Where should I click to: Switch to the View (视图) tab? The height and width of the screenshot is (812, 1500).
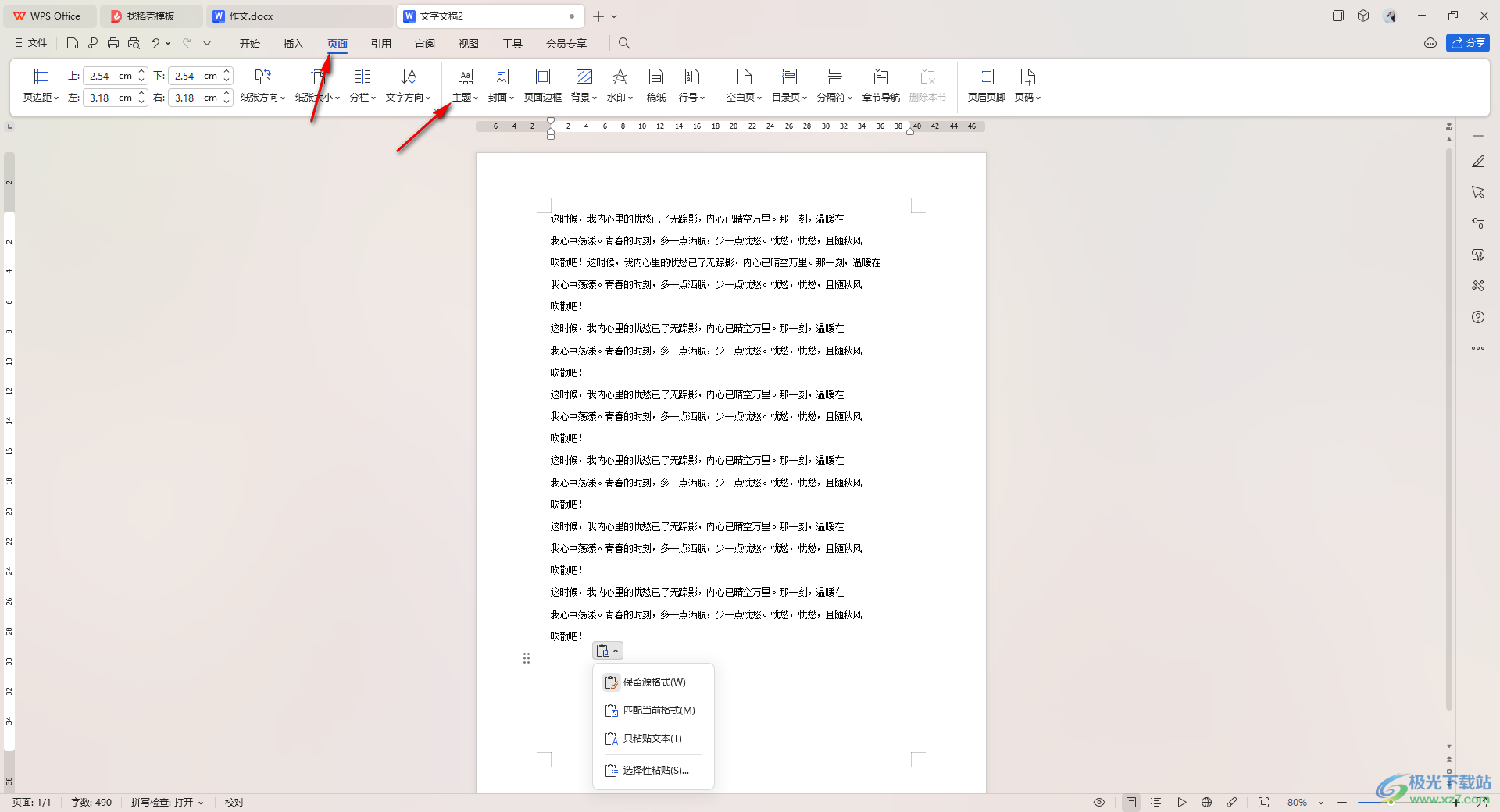tap(469, 44)
